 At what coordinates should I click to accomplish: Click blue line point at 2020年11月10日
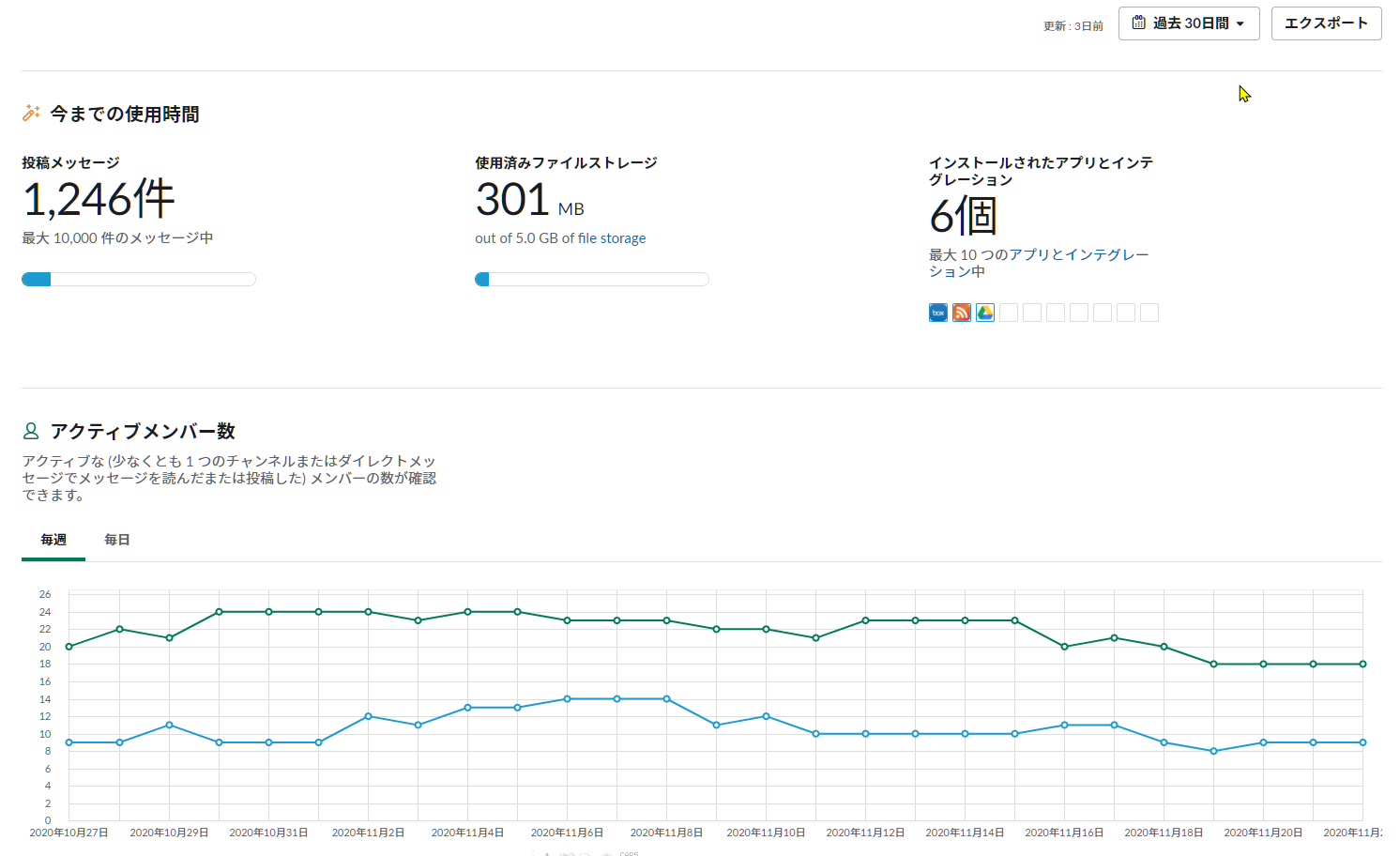[766, 716]
